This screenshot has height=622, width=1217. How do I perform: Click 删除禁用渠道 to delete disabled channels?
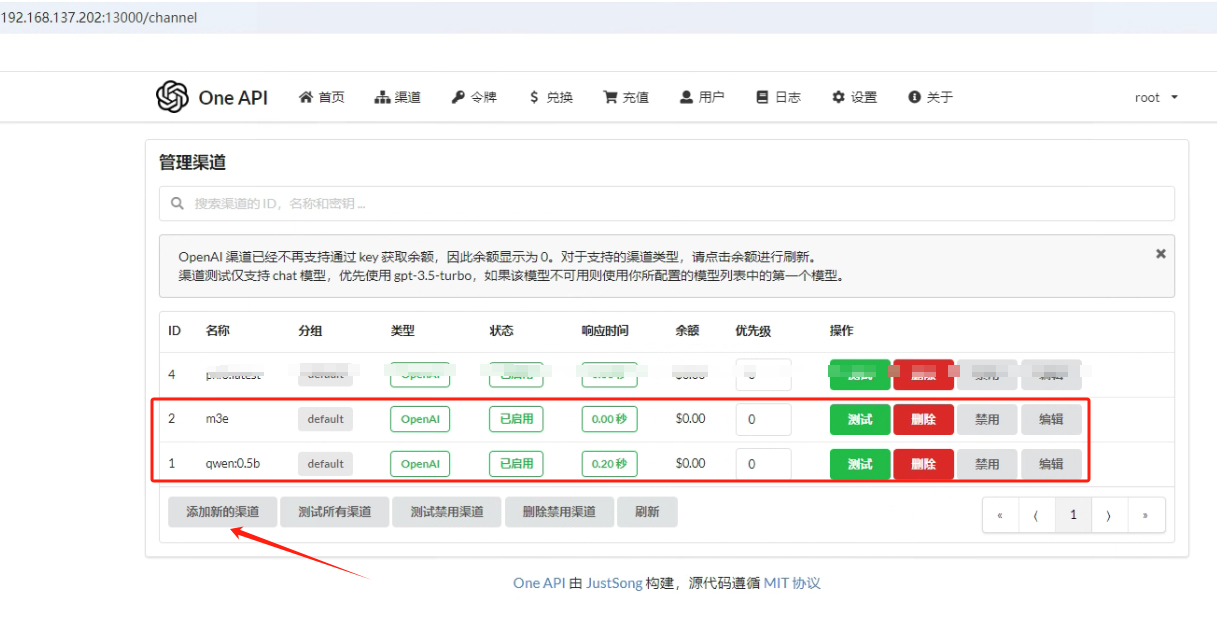(559, 512)
